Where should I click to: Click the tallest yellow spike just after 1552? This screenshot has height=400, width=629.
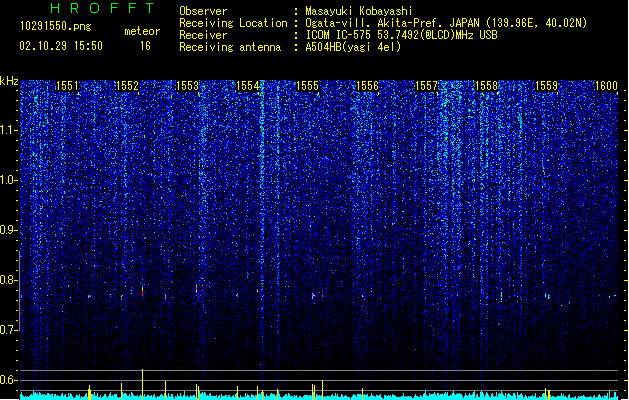pyautogui.click(x=142, y=384)
